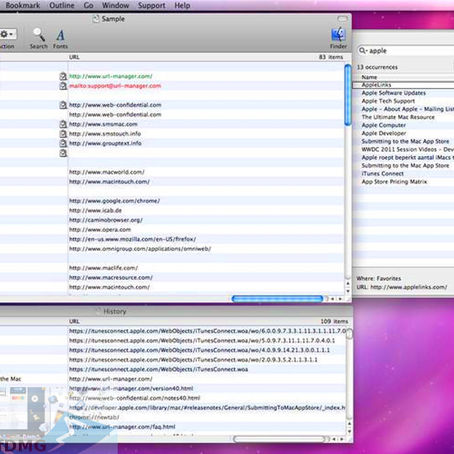Click the applelinks.com URL in search details
The image size is (454, 454).
click(409, 287)
